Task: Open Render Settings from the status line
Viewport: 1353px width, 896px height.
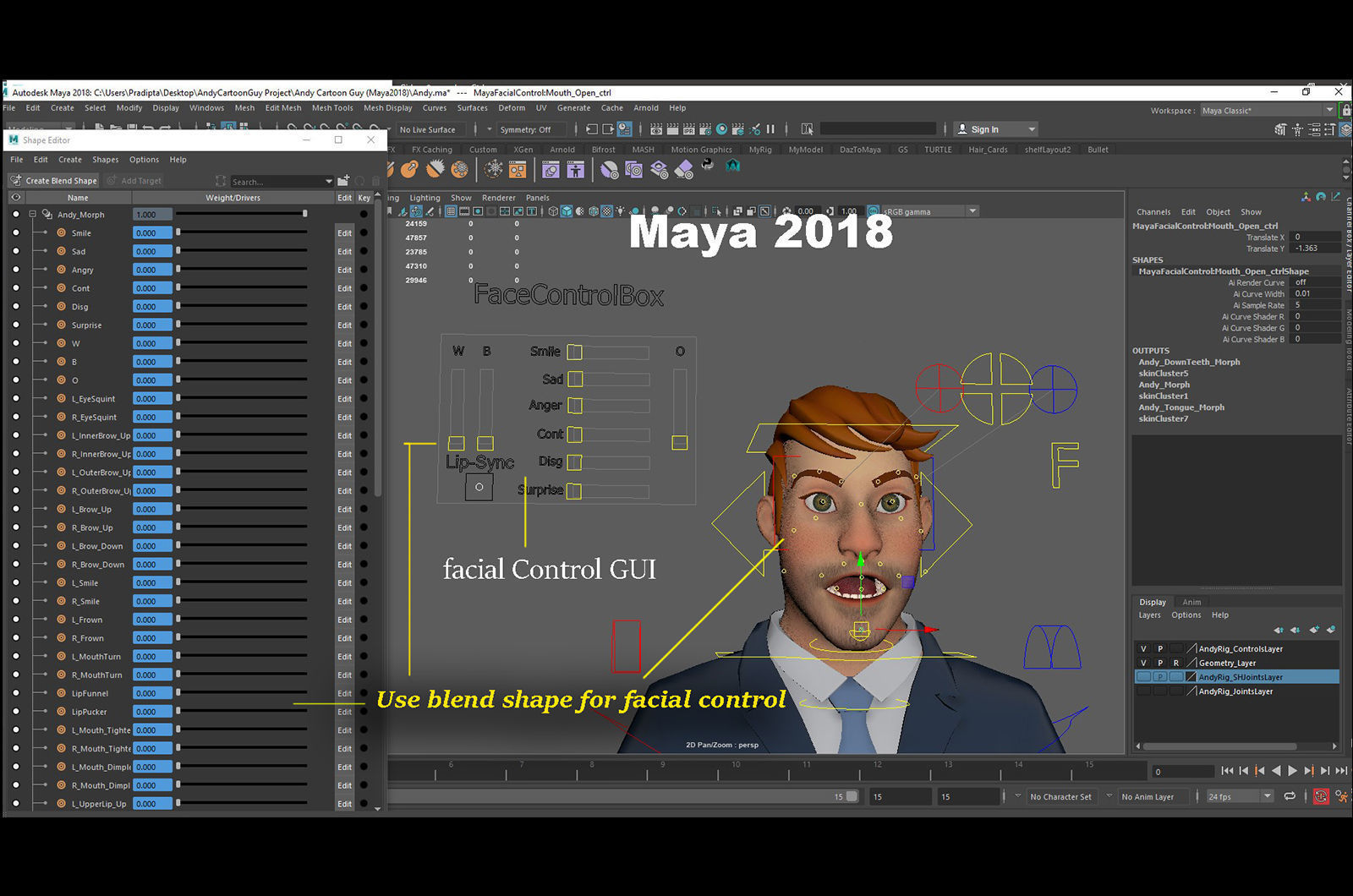Action: tap(705, 129)
